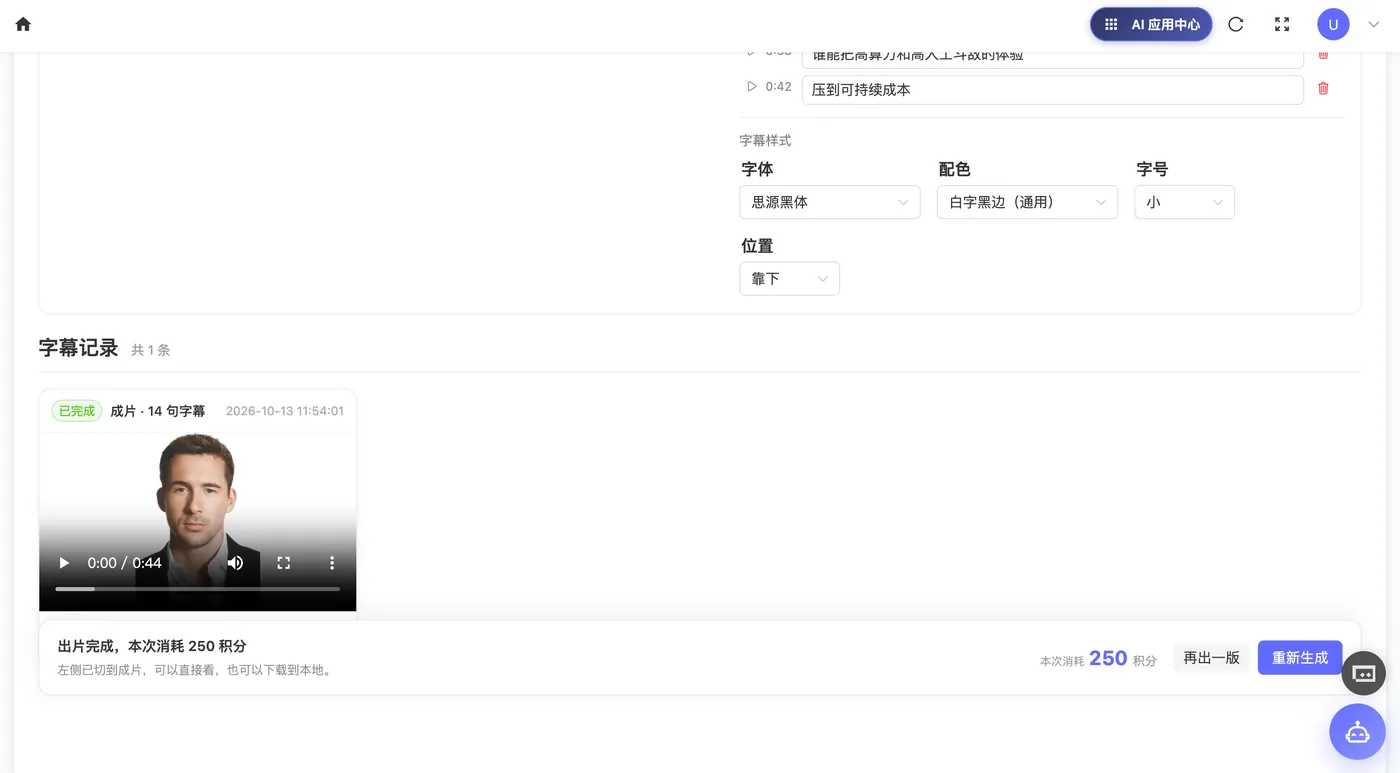The width and height of the screenshot is (1400, 773).
Task: Click the timestamp 2026-10-13 11:54:01
Action: tap(285, 411)
